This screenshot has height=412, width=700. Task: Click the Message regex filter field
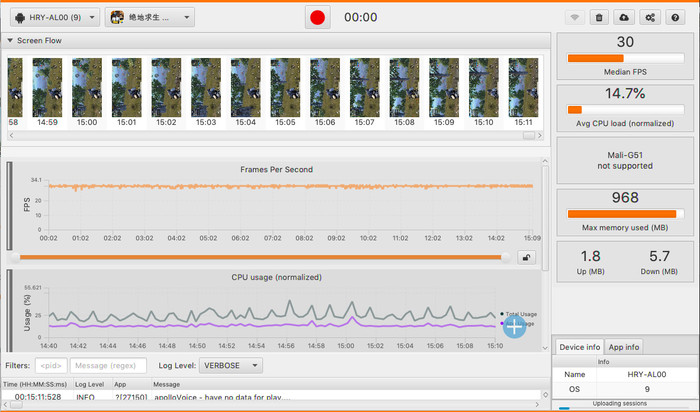coord(109,366)
